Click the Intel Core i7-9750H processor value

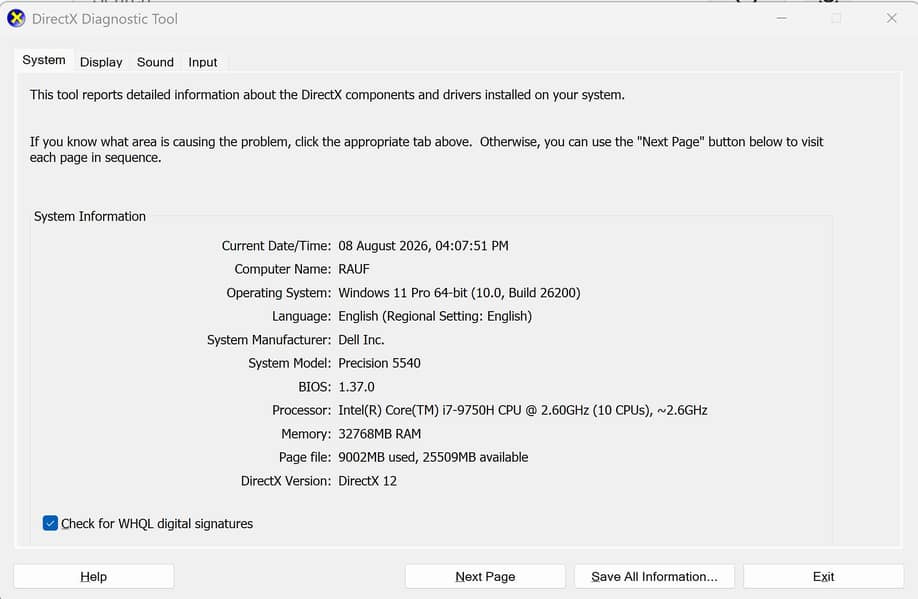523,410
